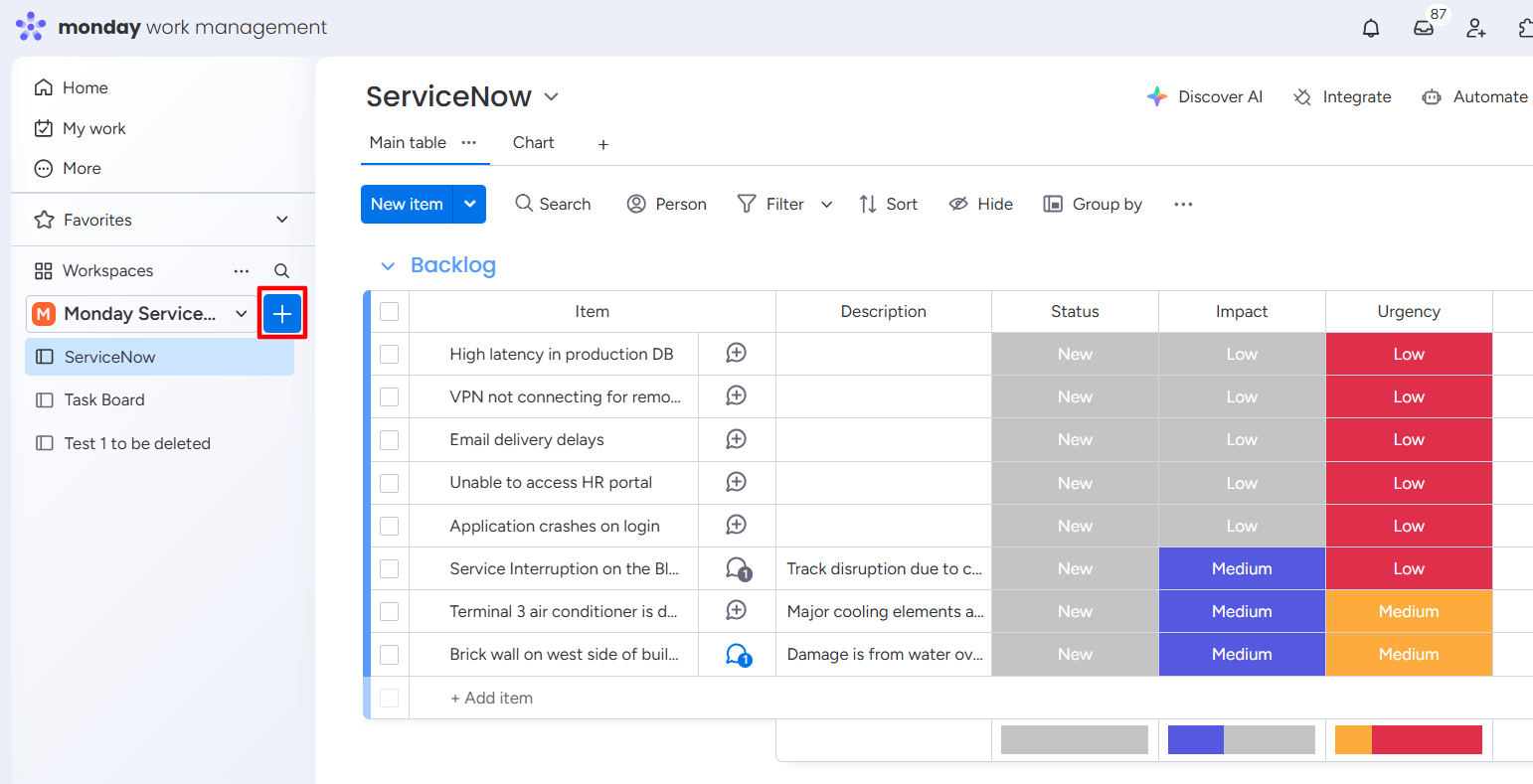Screen dimensions: 1533x784
Task: Click the Urgency column summary bar
Action: click(x=1409, y=739)
